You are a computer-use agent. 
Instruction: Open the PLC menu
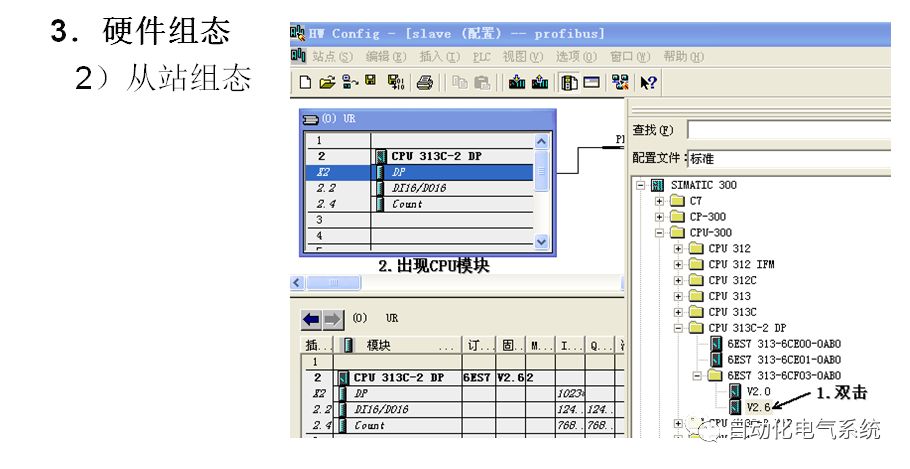coord(482,56)
